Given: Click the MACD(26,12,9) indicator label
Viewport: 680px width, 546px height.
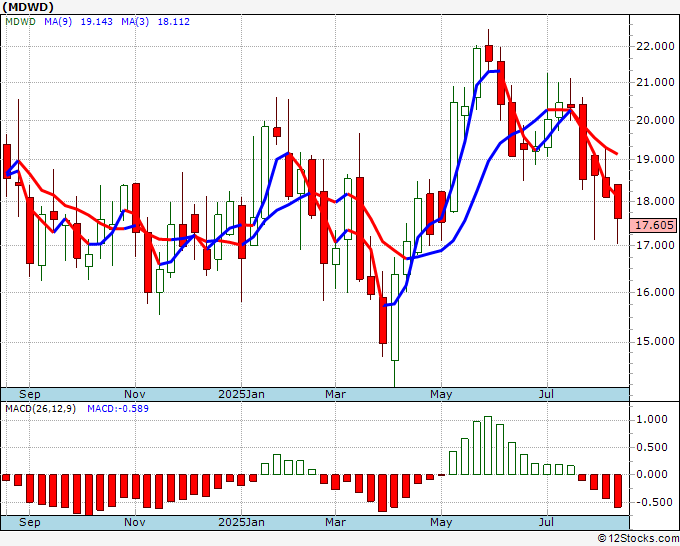Looking at the screenshot, I should click(x=40, y=409).
